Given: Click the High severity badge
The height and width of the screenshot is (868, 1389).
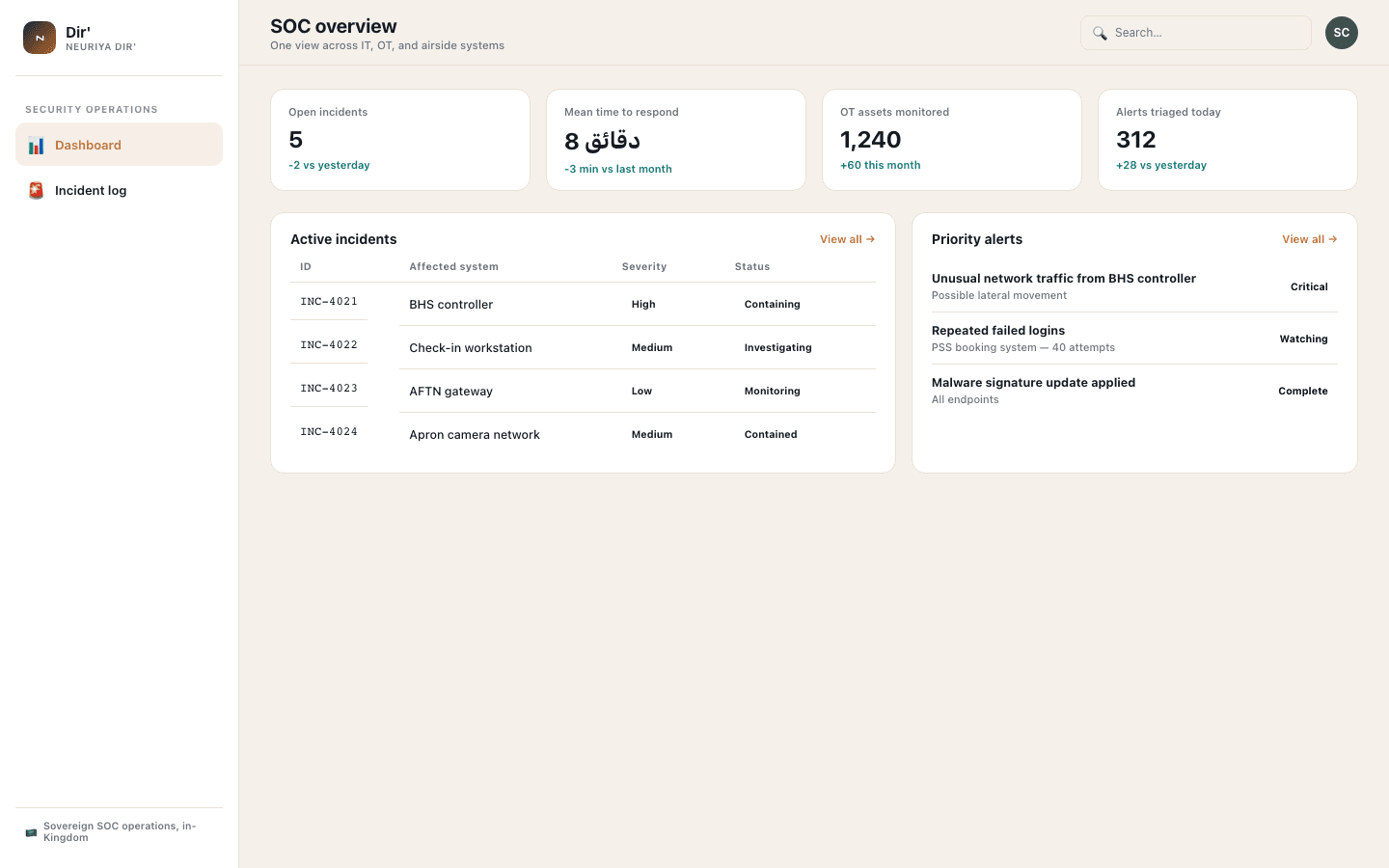Looking at the screenshot, I should (x=643, y=305).
